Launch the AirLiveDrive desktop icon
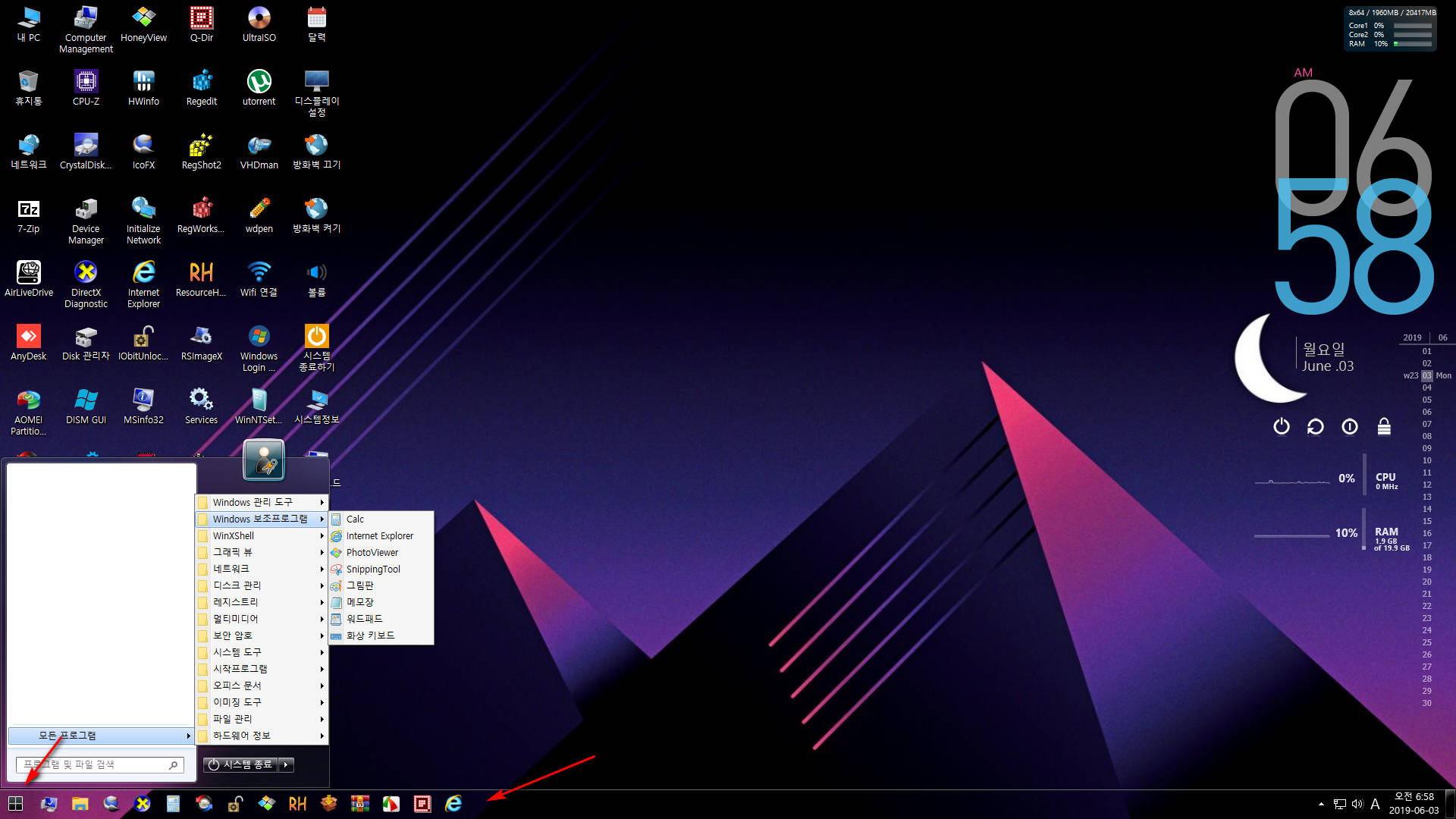This screenshot has height=819, width=1456. (29, 279)
